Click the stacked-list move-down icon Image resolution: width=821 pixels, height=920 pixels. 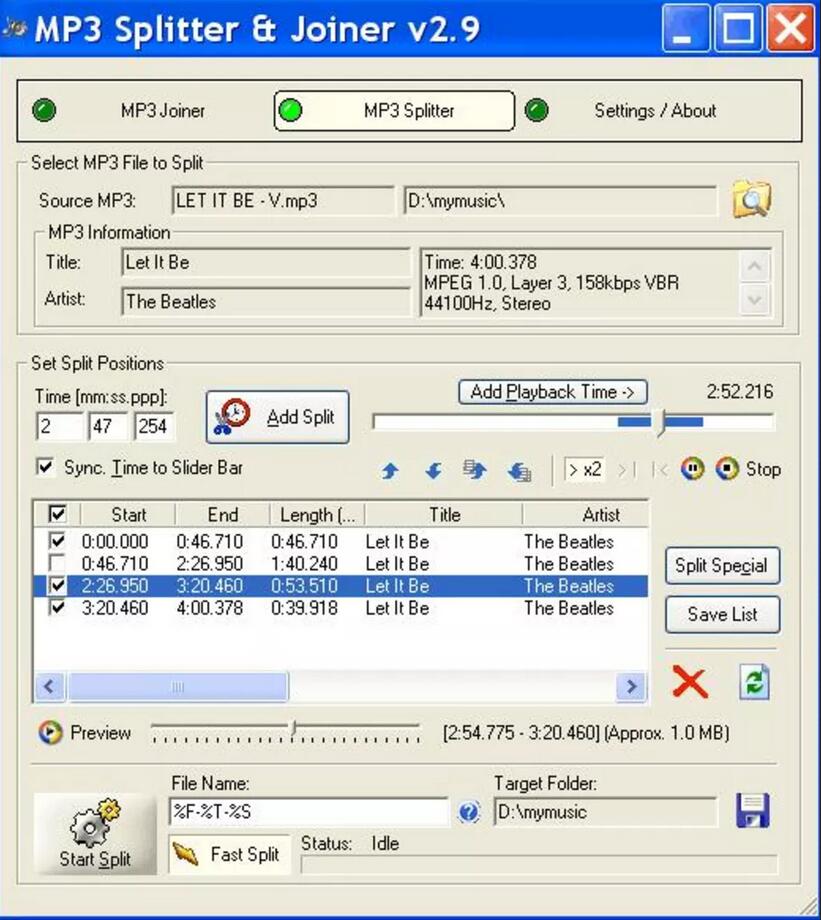519,471
